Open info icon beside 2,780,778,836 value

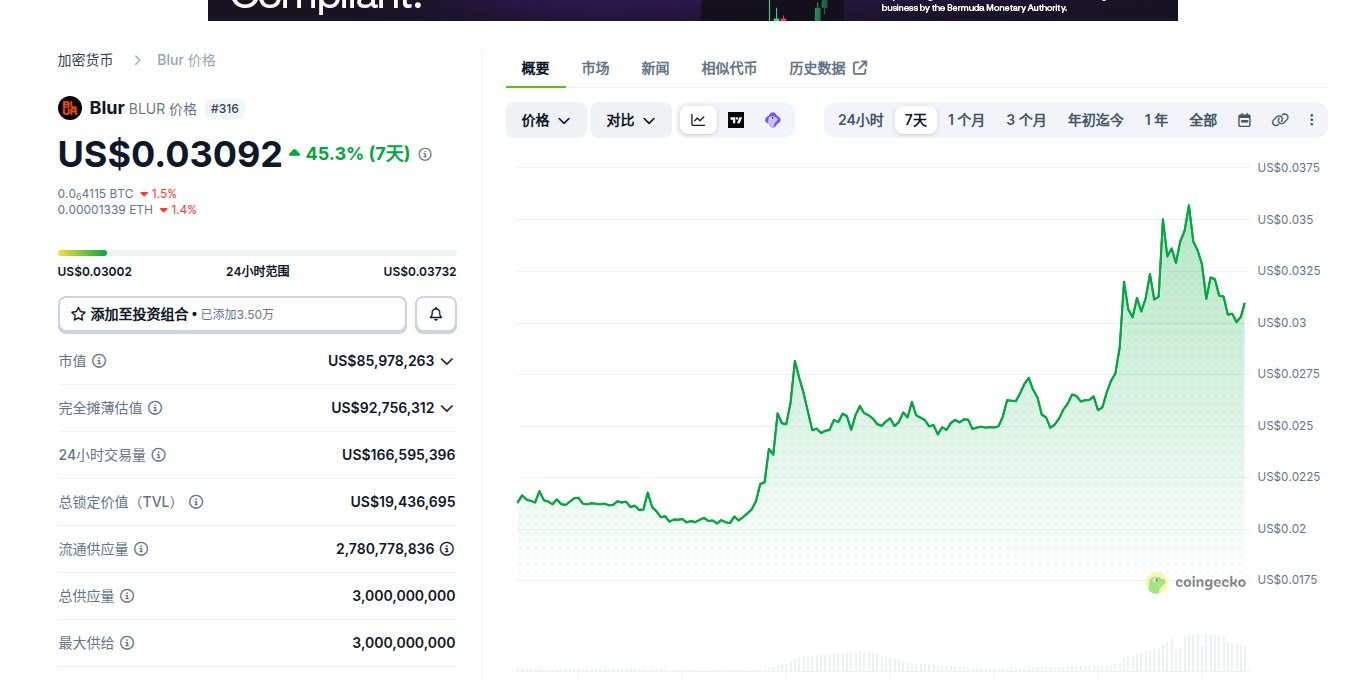(447, 549)
